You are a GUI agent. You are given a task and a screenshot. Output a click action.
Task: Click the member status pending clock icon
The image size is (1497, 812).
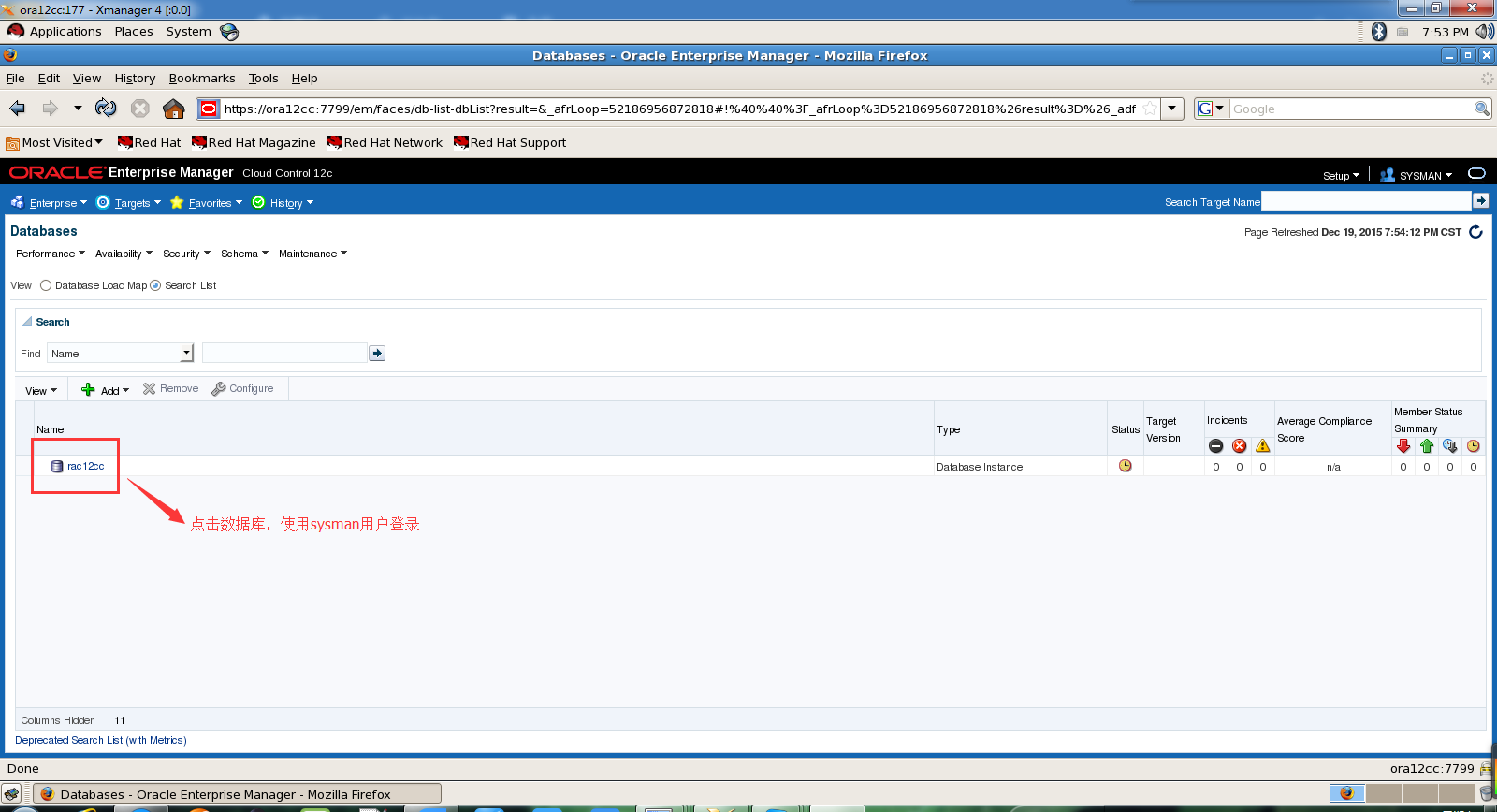[1474, 446]
